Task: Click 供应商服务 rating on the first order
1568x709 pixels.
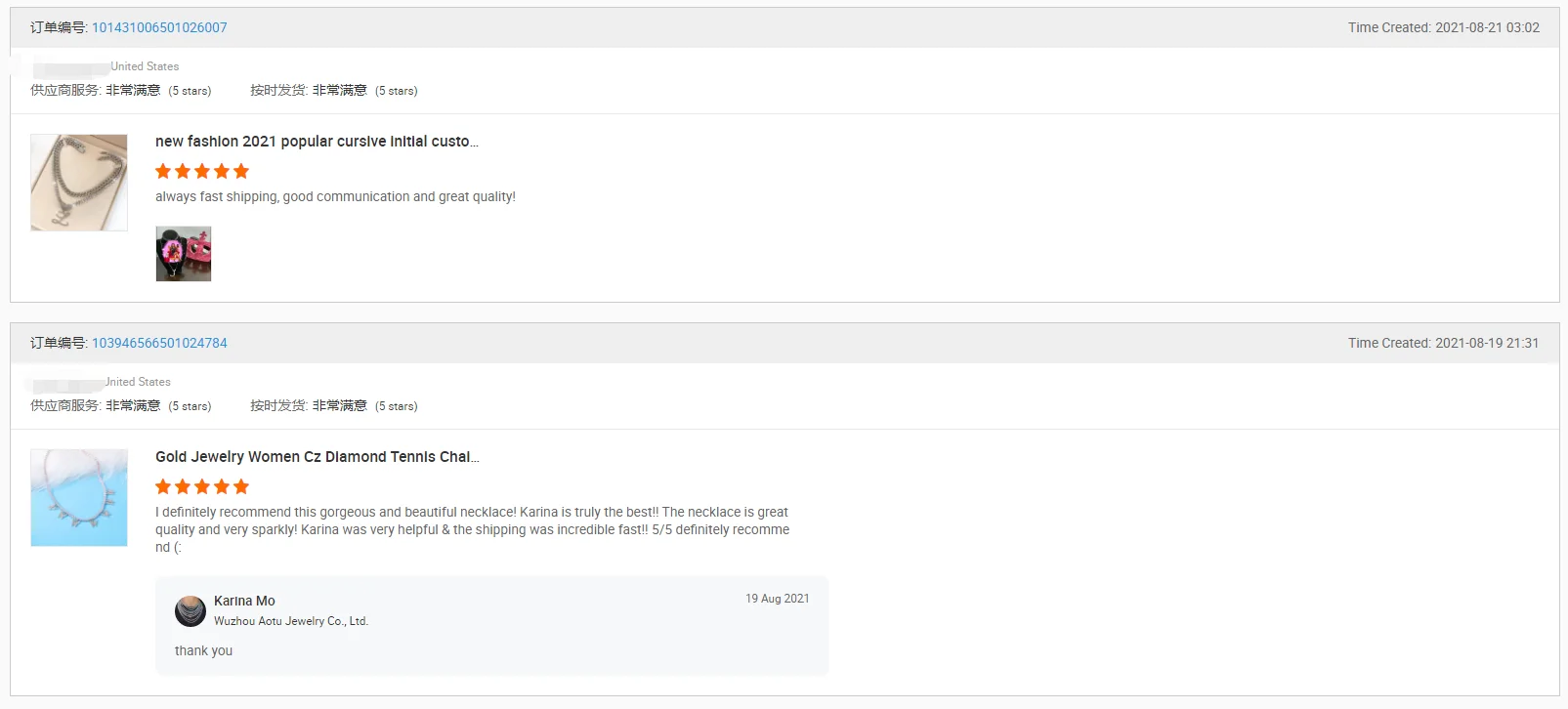Action: click(120, 91)
